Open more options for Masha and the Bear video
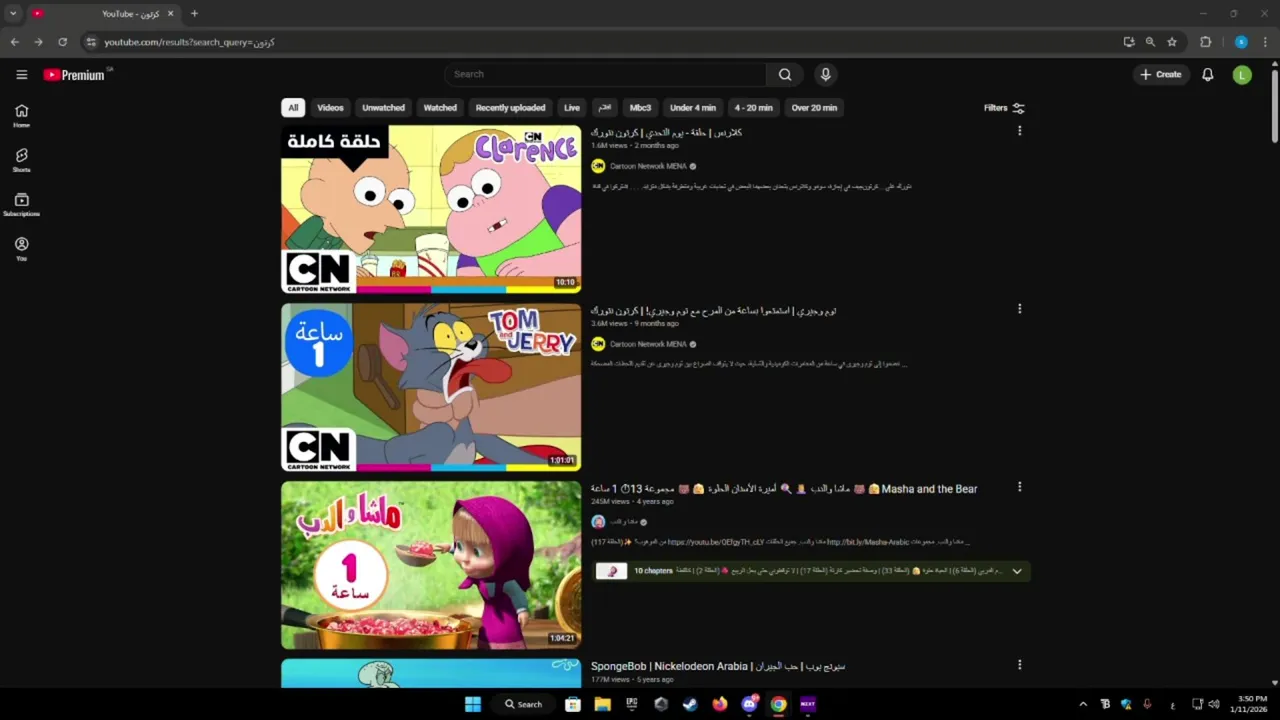Screen dimensions: 1280x720 [1019, 487]
